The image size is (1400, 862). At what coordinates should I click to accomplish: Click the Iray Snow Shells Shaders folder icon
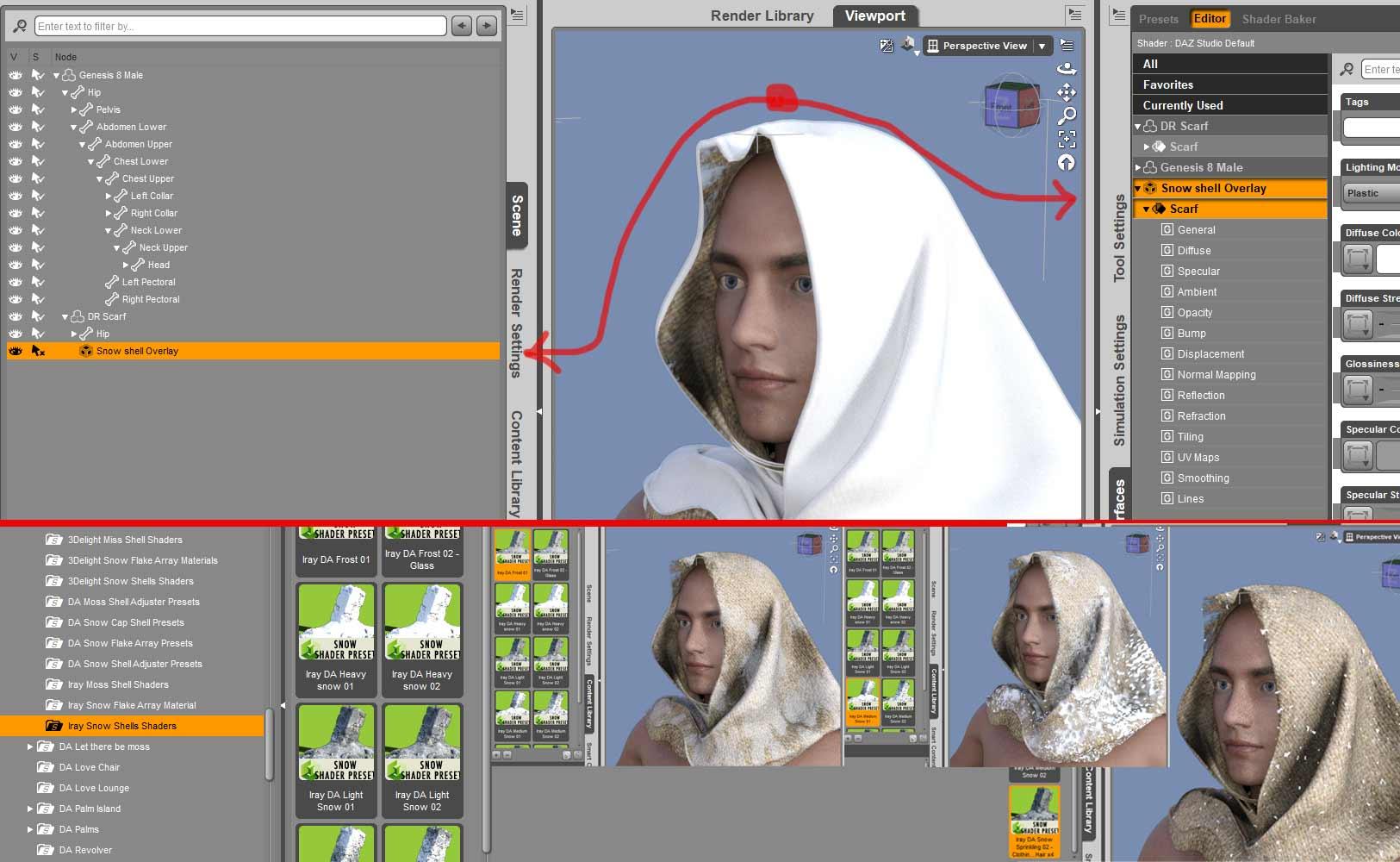pos(53,726)
